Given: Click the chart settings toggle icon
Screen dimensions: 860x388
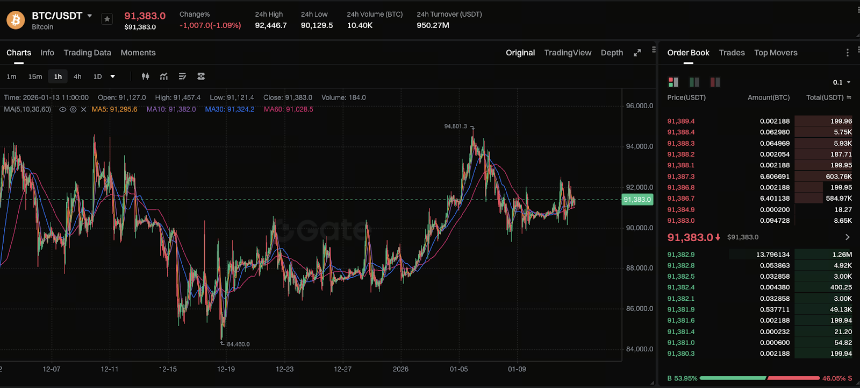Looking at the screenshot, I should pos(201,76).
